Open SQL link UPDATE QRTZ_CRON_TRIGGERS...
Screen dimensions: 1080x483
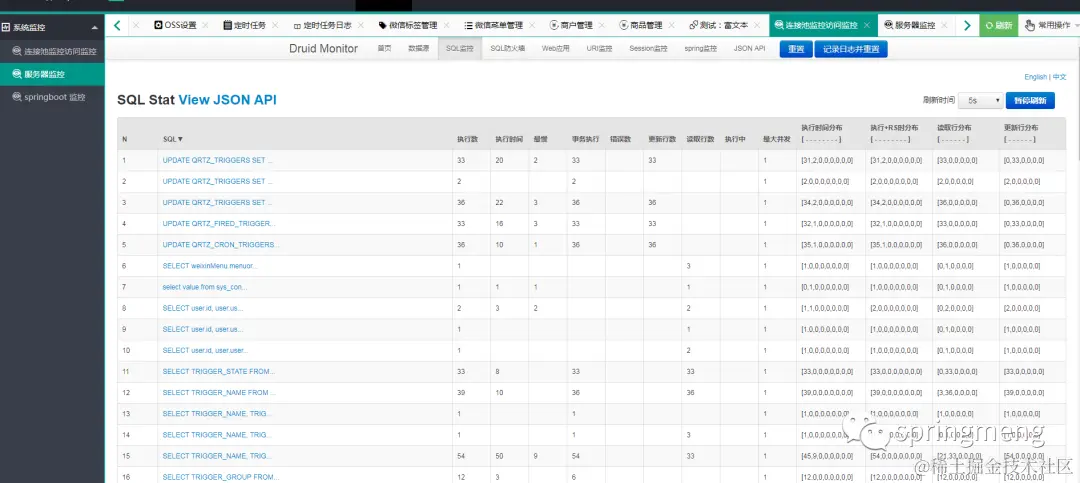coord(221,245)
